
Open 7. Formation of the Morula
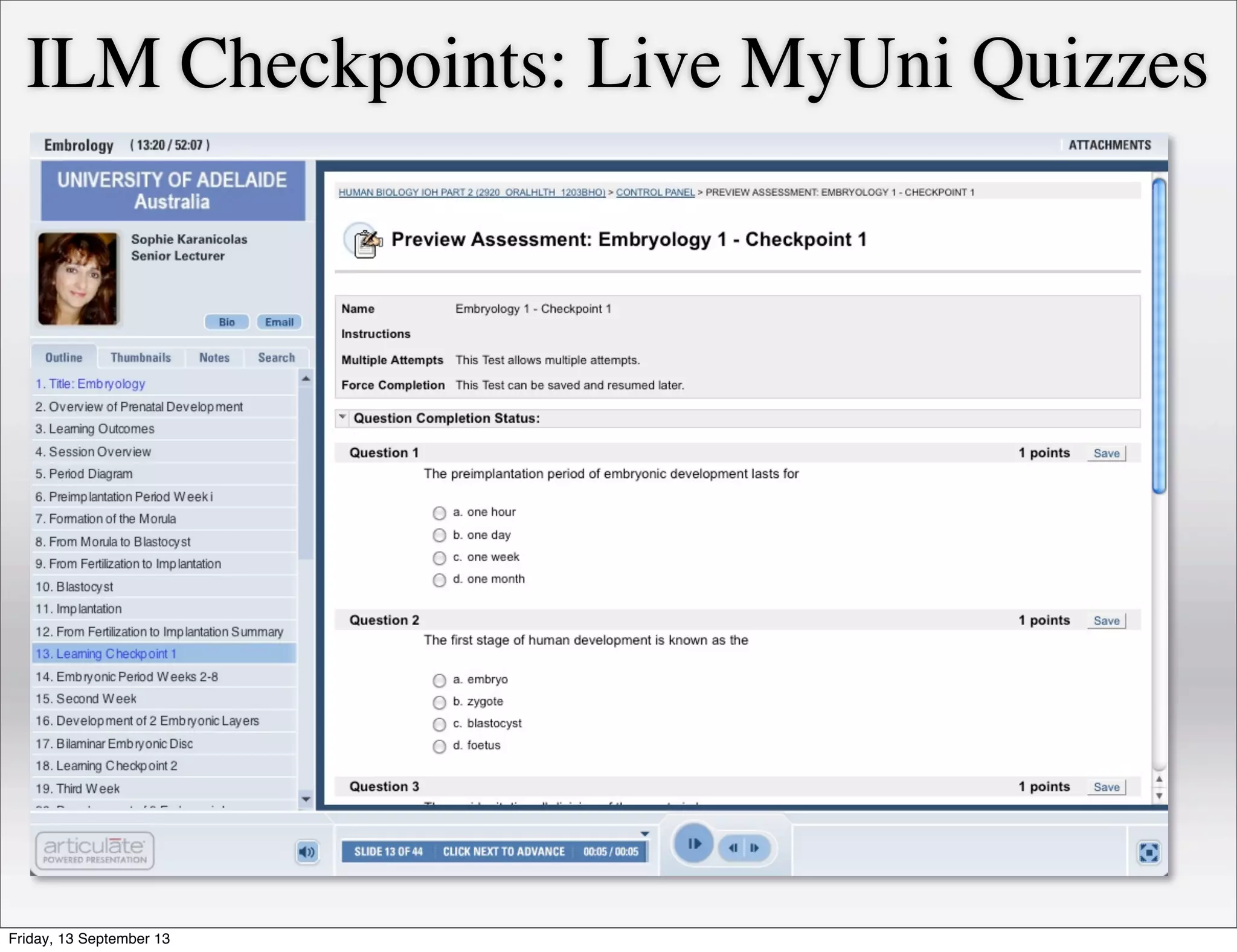tap(164, 519)
